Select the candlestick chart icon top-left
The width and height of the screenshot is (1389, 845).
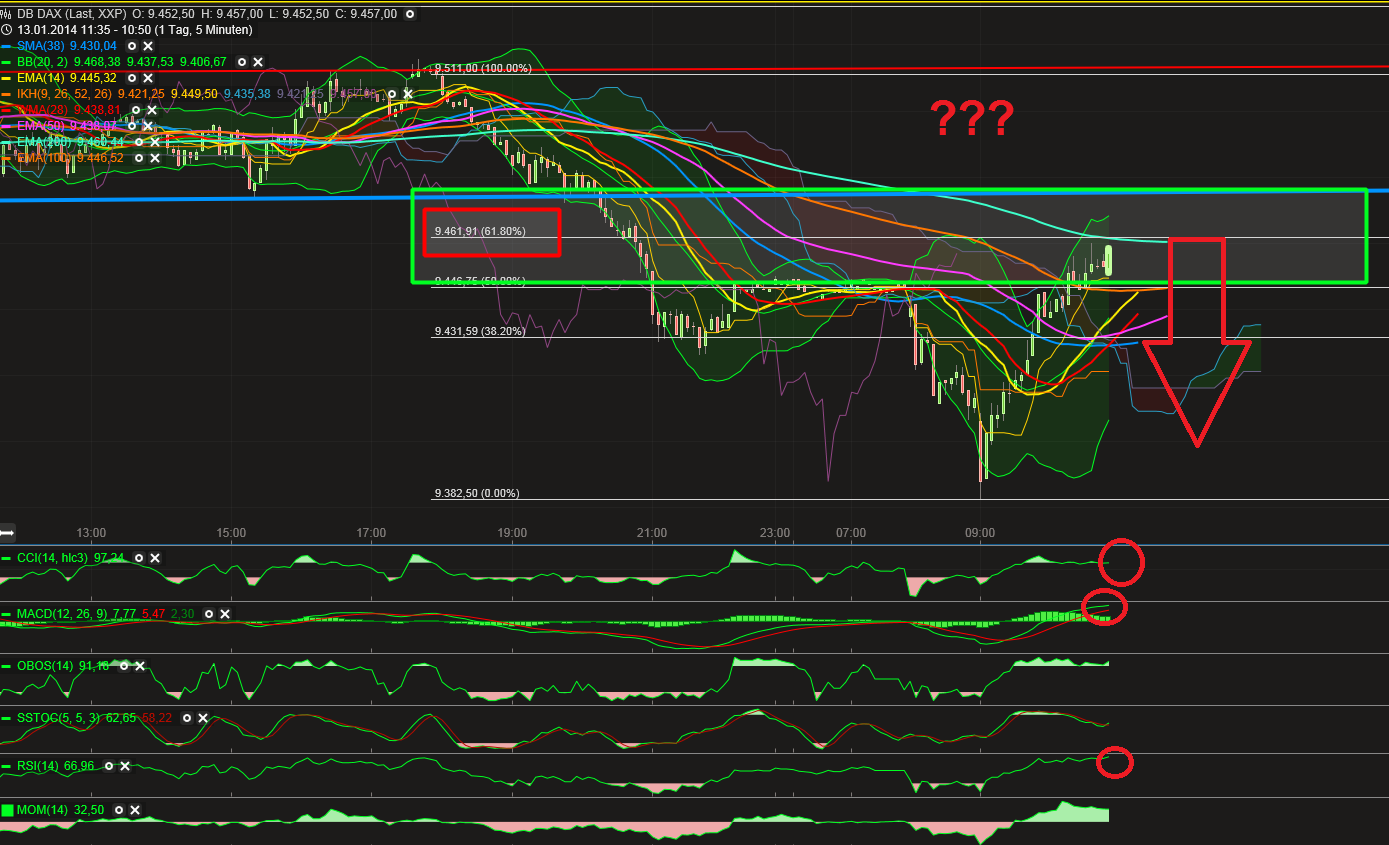click(7, 14)
